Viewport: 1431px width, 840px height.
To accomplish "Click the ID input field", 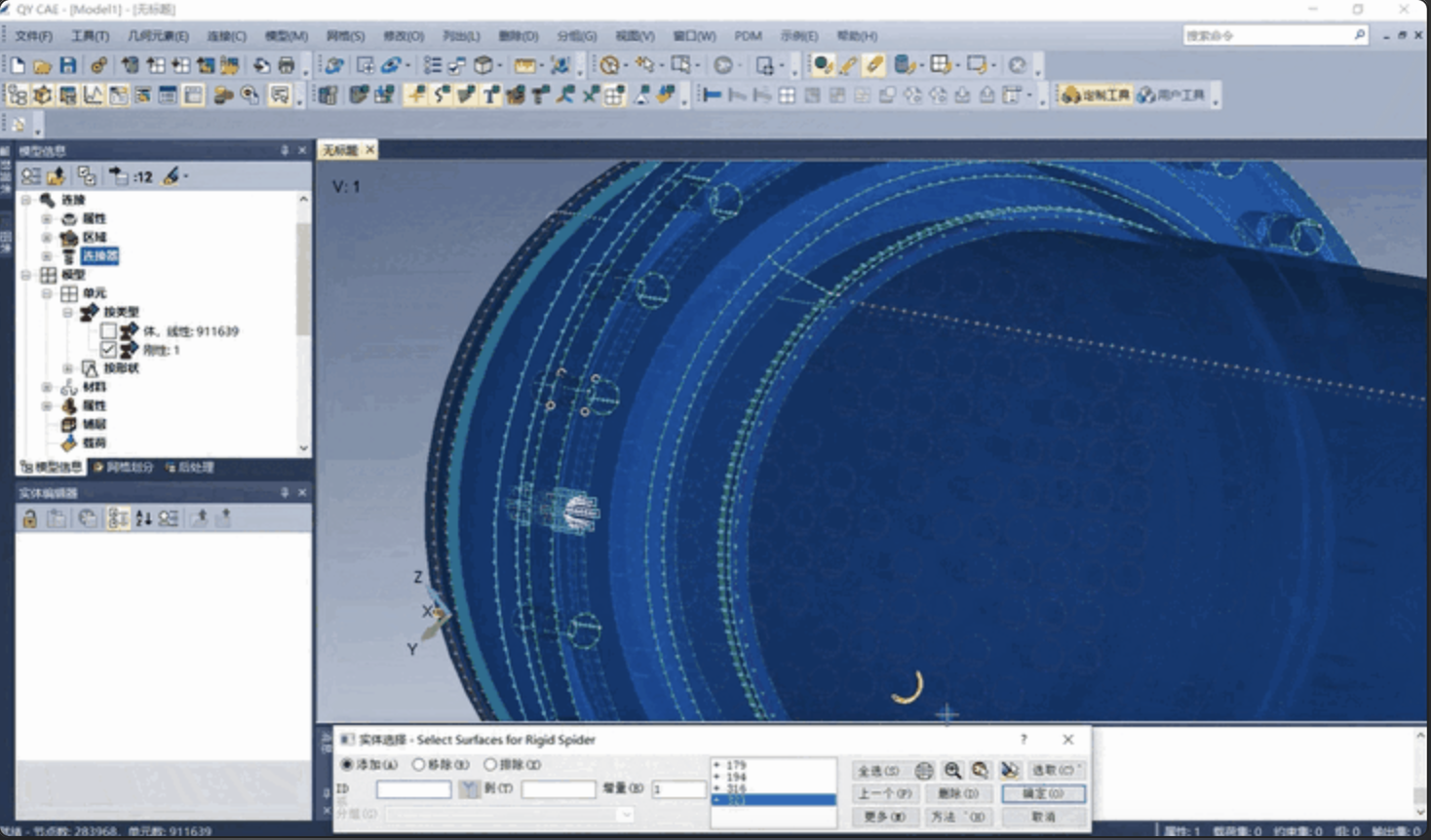I will point(413,789).
